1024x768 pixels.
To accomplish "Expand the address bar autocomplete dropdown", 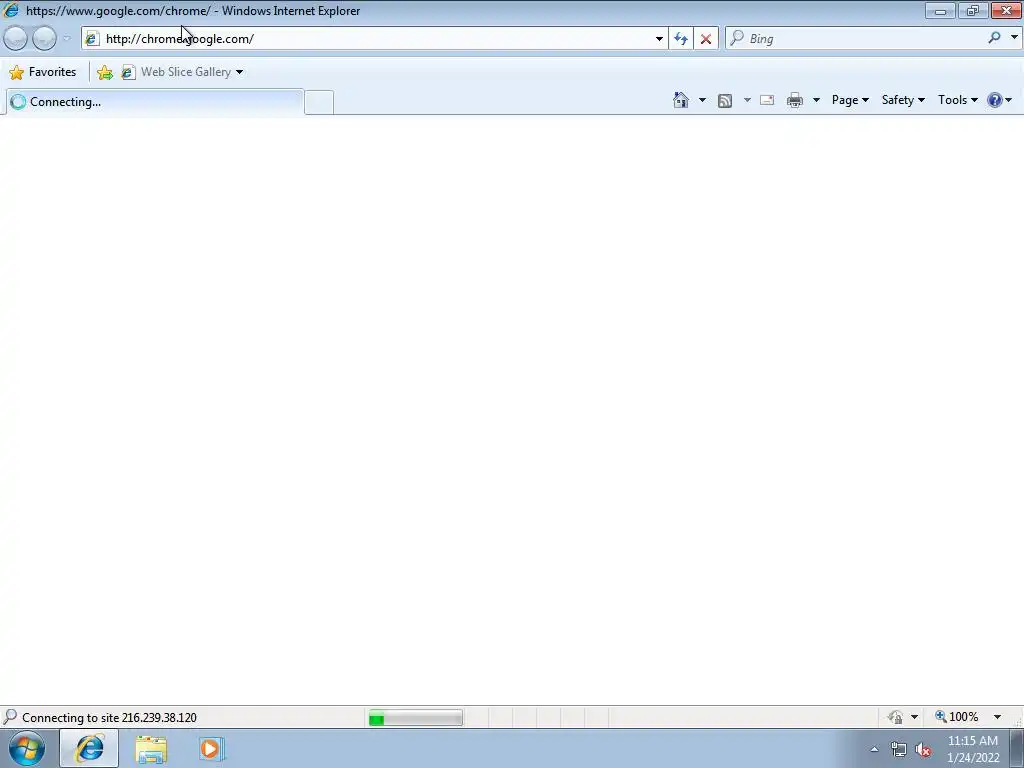I will pos(659,39).
